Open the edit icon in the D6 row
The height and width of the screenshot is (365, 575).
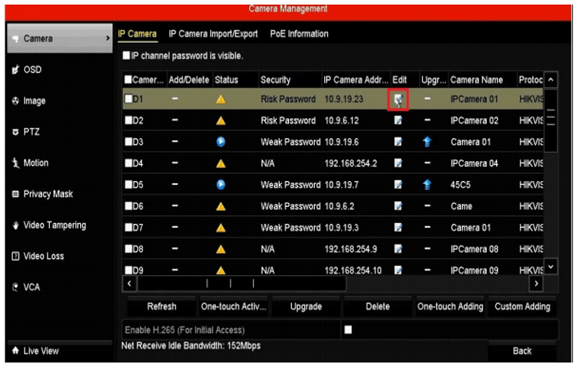coord(398,206)
